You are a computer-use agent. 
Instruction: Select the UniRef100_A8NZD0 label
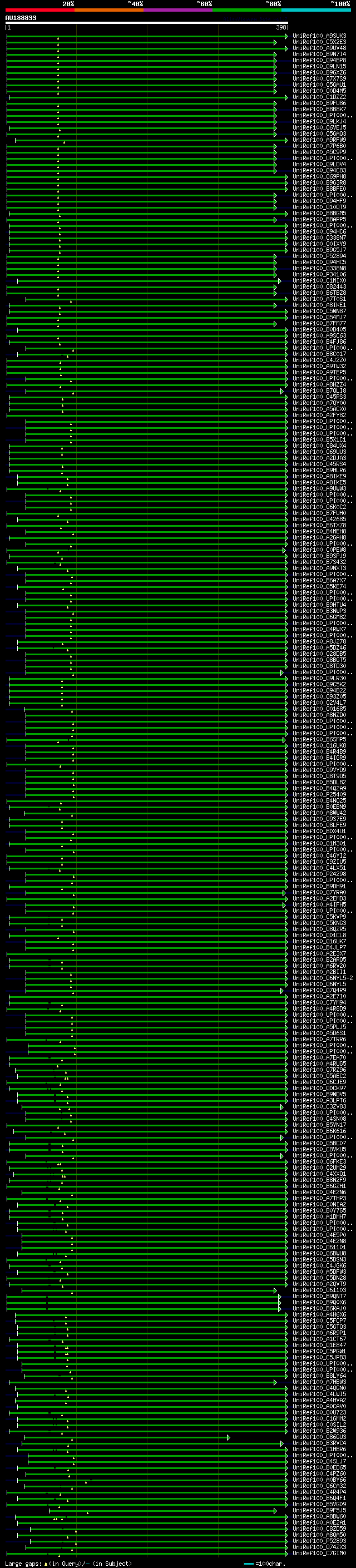pos(319,715)
